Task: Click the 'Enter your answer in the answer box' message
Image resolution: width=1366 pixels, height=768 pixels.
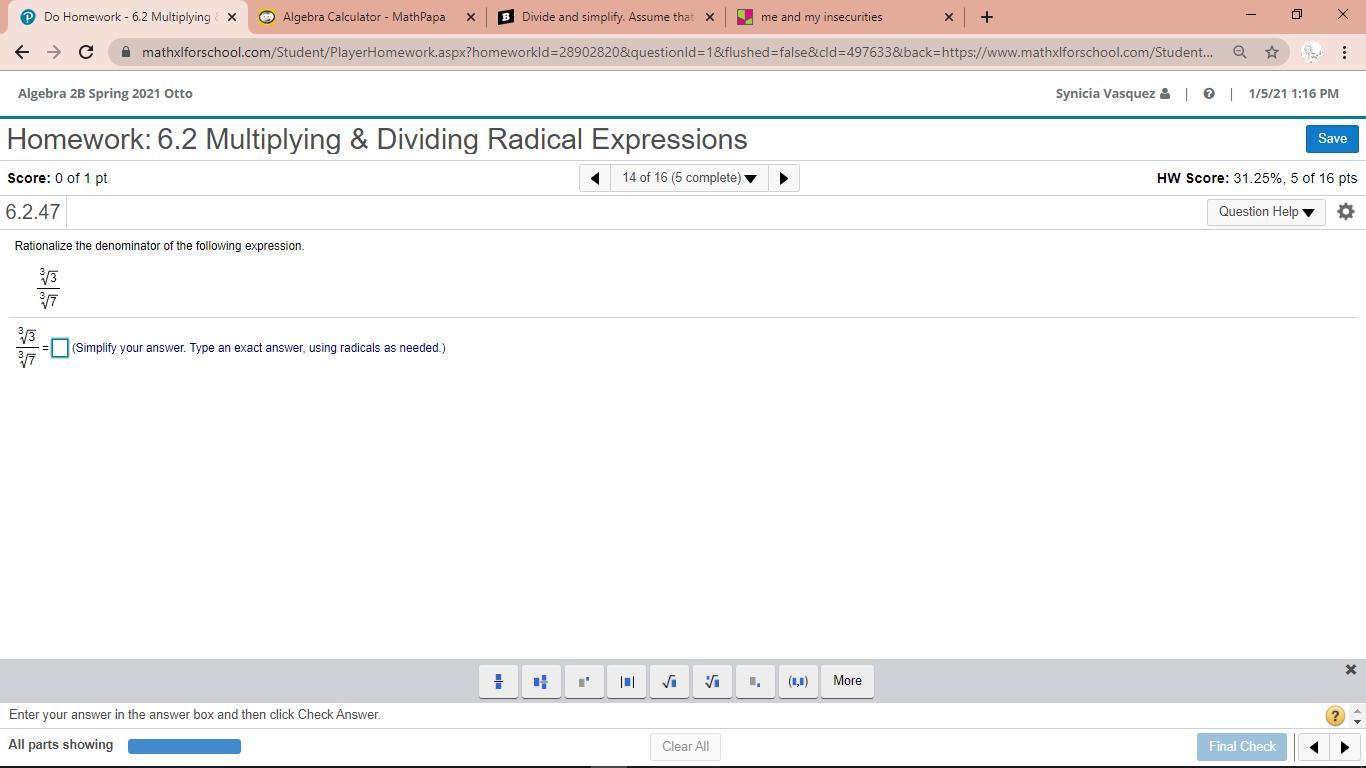Action: click(x=195, y=715)
